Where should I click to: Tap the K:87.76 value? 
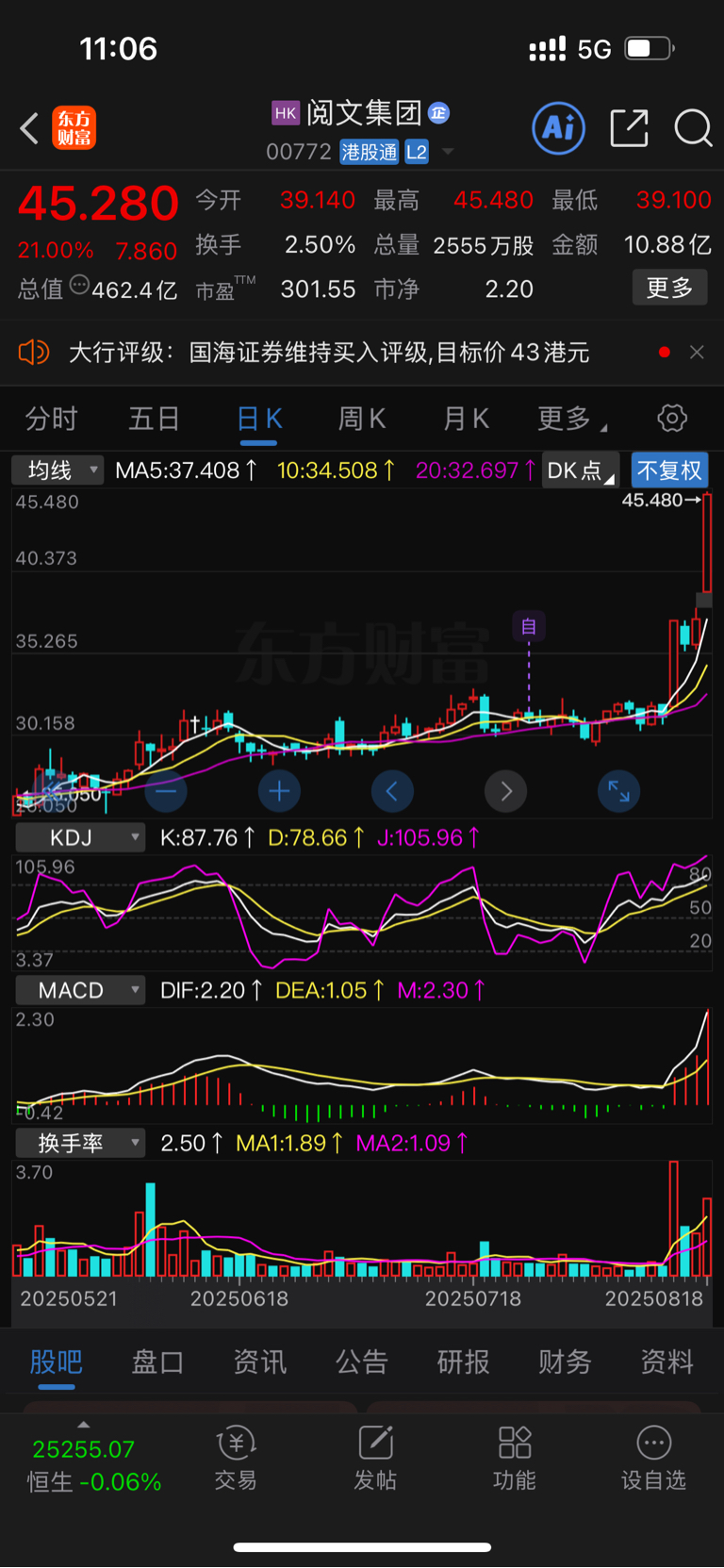click(x=206, y=837)
